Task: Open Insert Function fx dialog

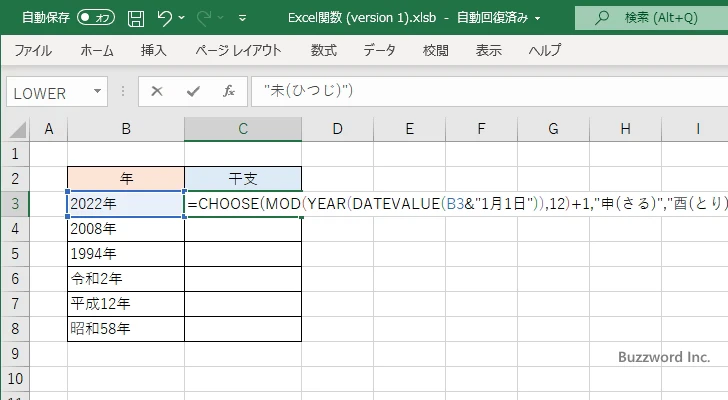Action: (x=228, y=91)
